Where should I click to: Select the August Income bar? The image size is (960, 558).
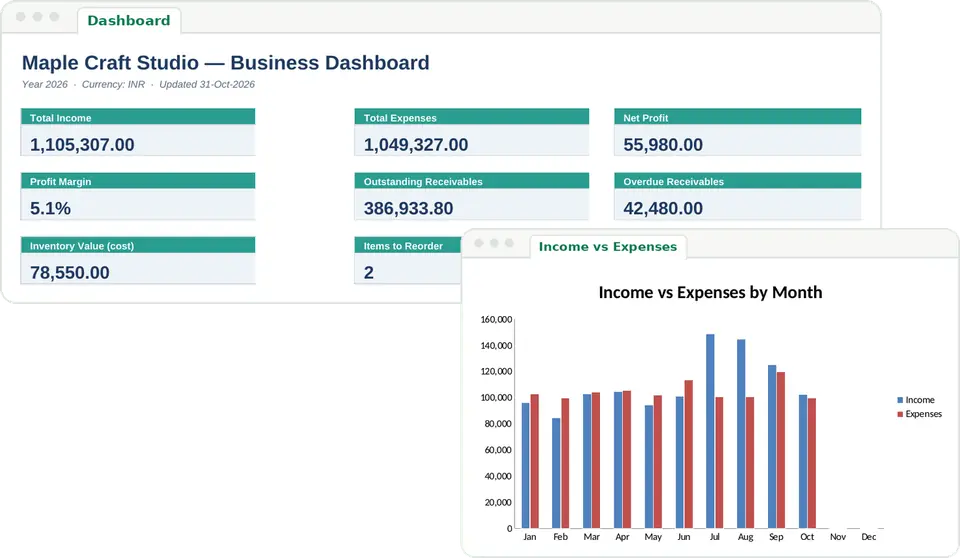click(x=741, y=434)
